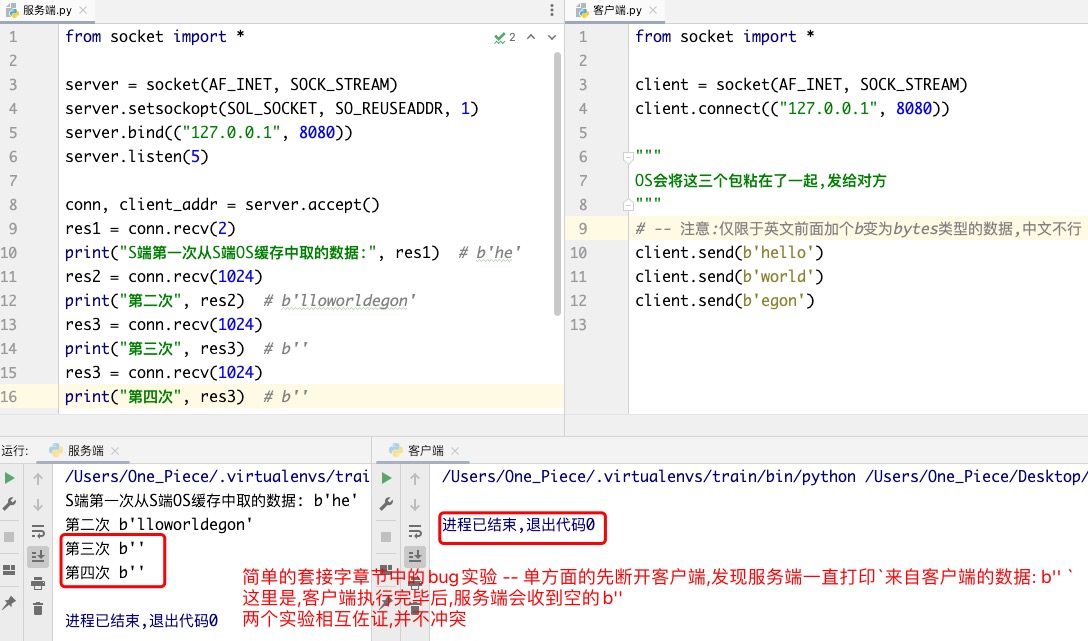Rerun the 服务端 script with green arrow
1088x641 pixels.
coord(10,479)
